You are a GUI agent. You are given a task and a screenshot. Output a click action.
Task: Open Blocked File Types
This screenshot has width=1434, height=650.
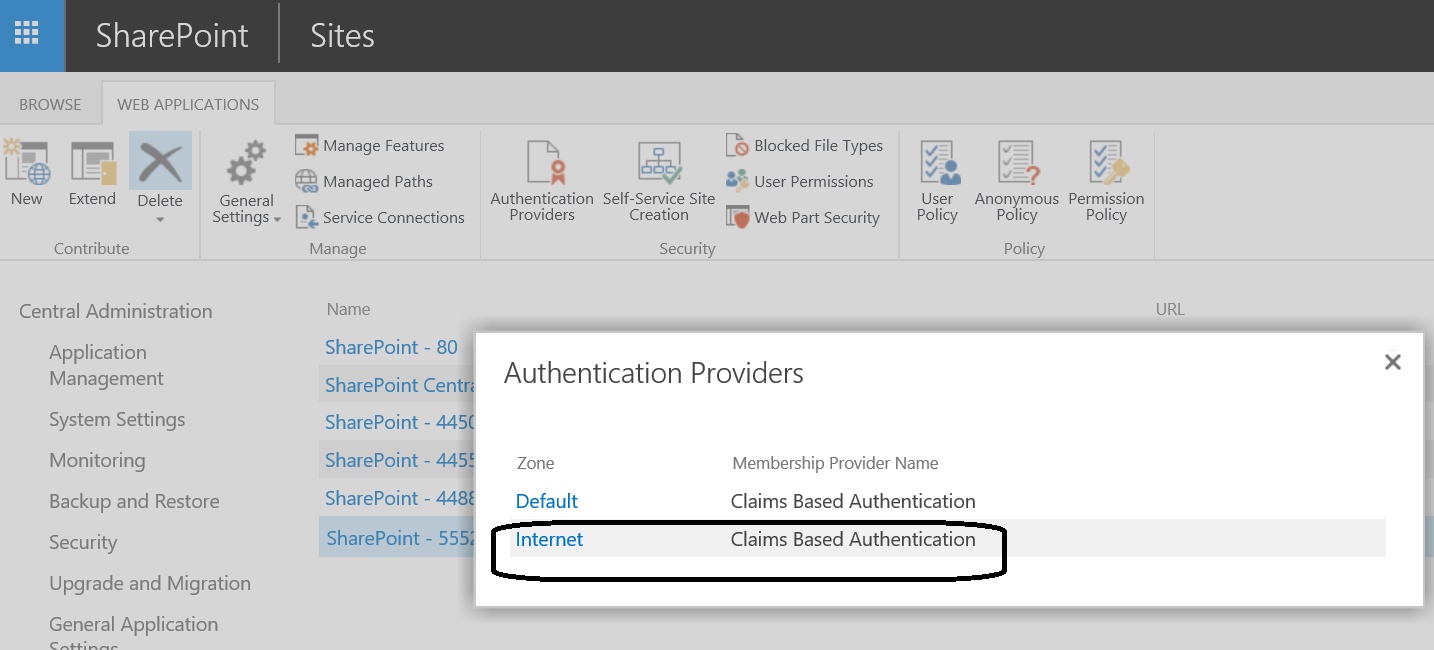click(x=738, y=145)
